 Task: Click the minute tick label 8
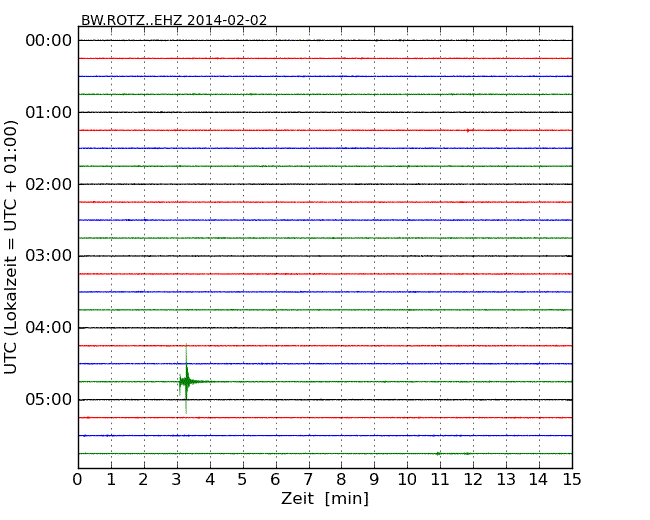point(341,480)
